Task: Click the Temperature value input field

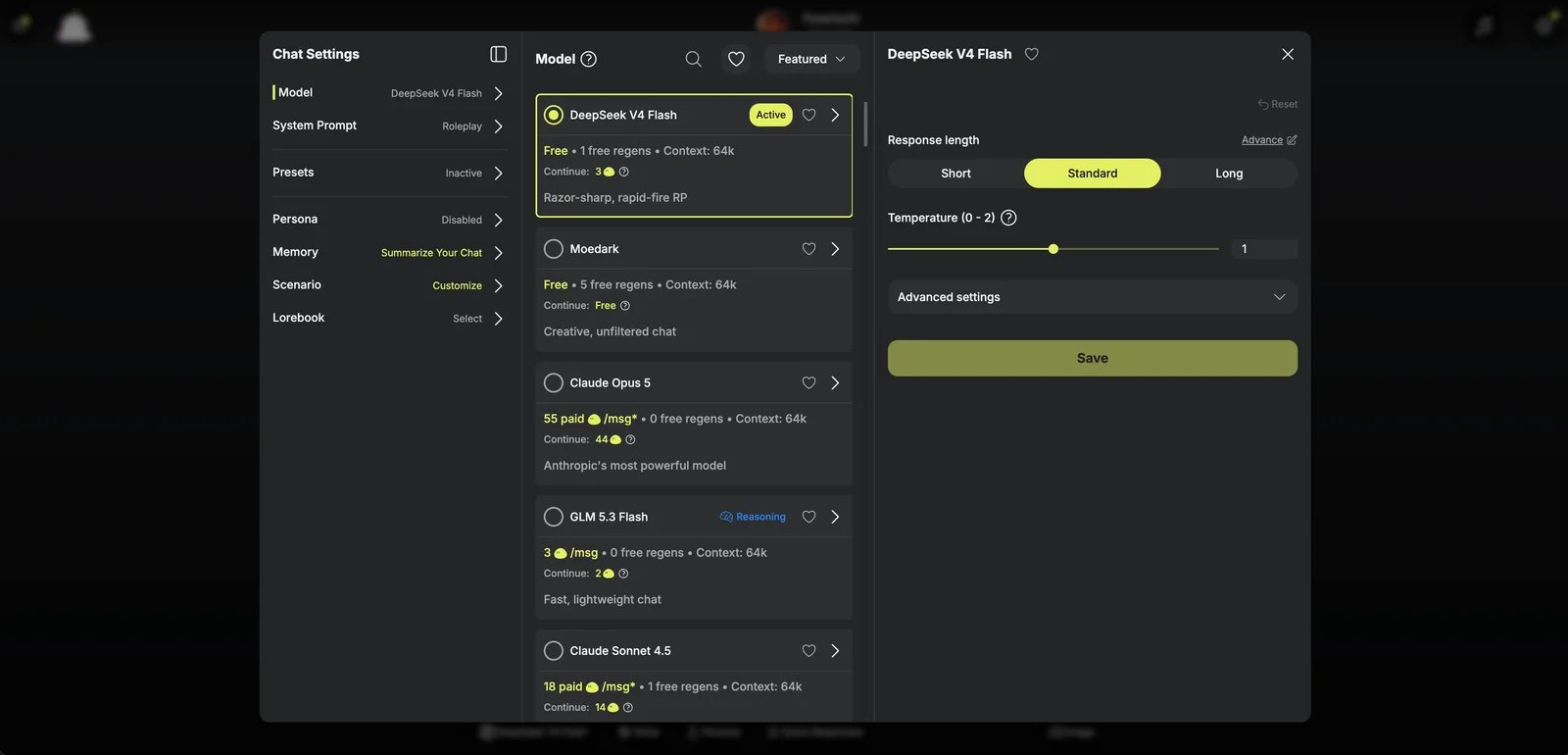Action: tap(1264, 249)
